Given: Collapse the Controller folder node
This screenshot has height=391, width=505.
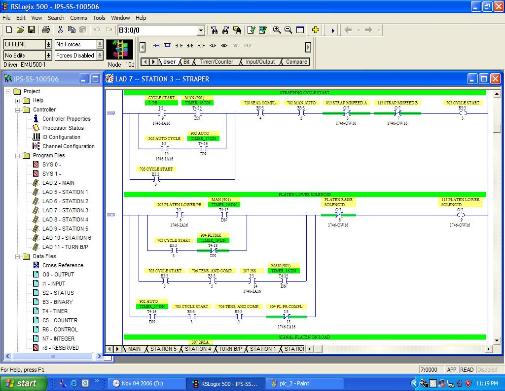Looking at the screenshot, I should pos(18,110).
